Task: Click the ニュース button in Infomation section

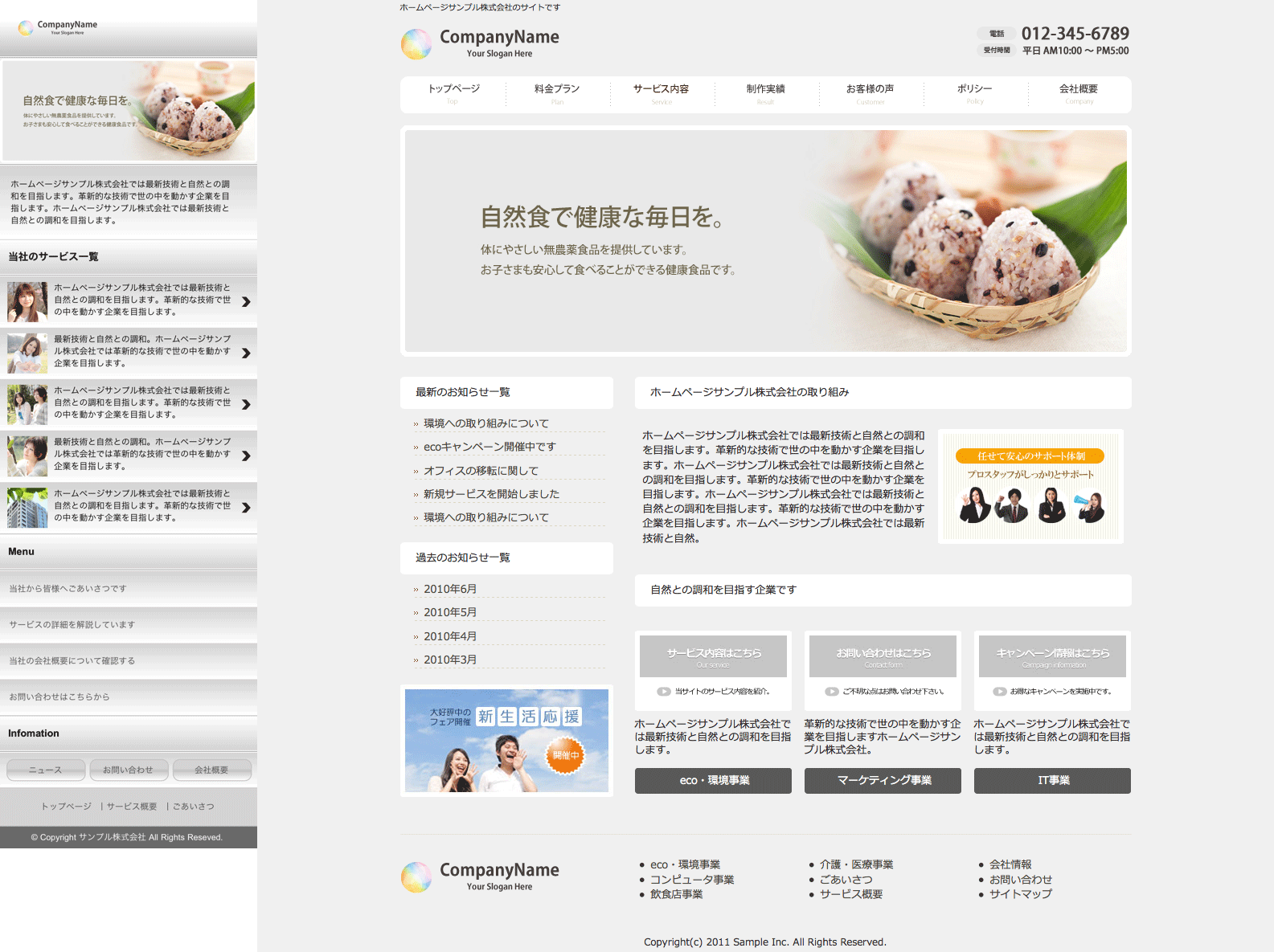Action: coord(46,770)
